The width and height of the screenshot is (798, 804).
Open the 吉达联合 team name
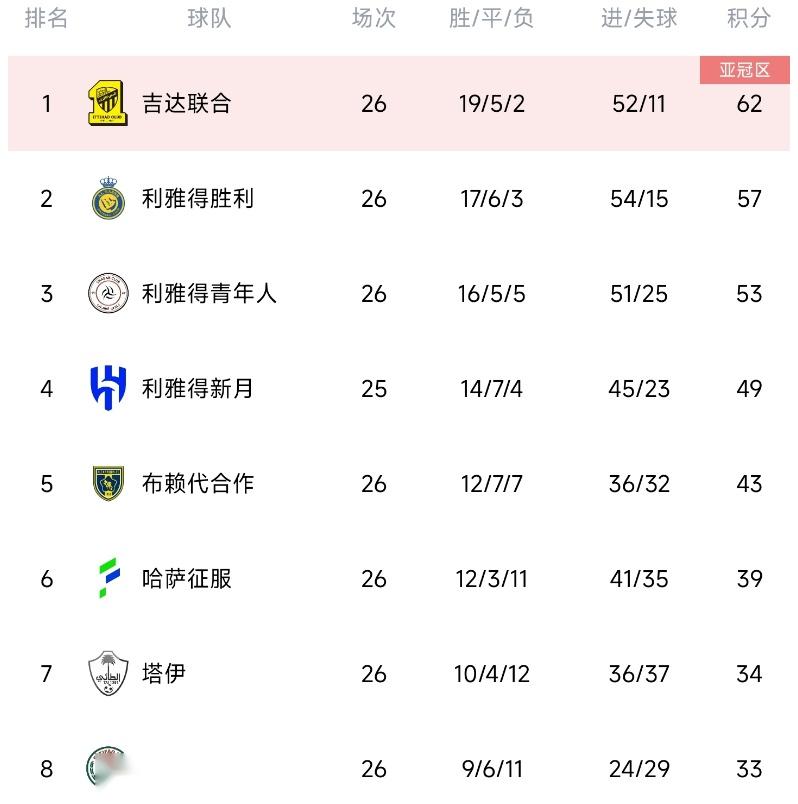tap(187, 103)
